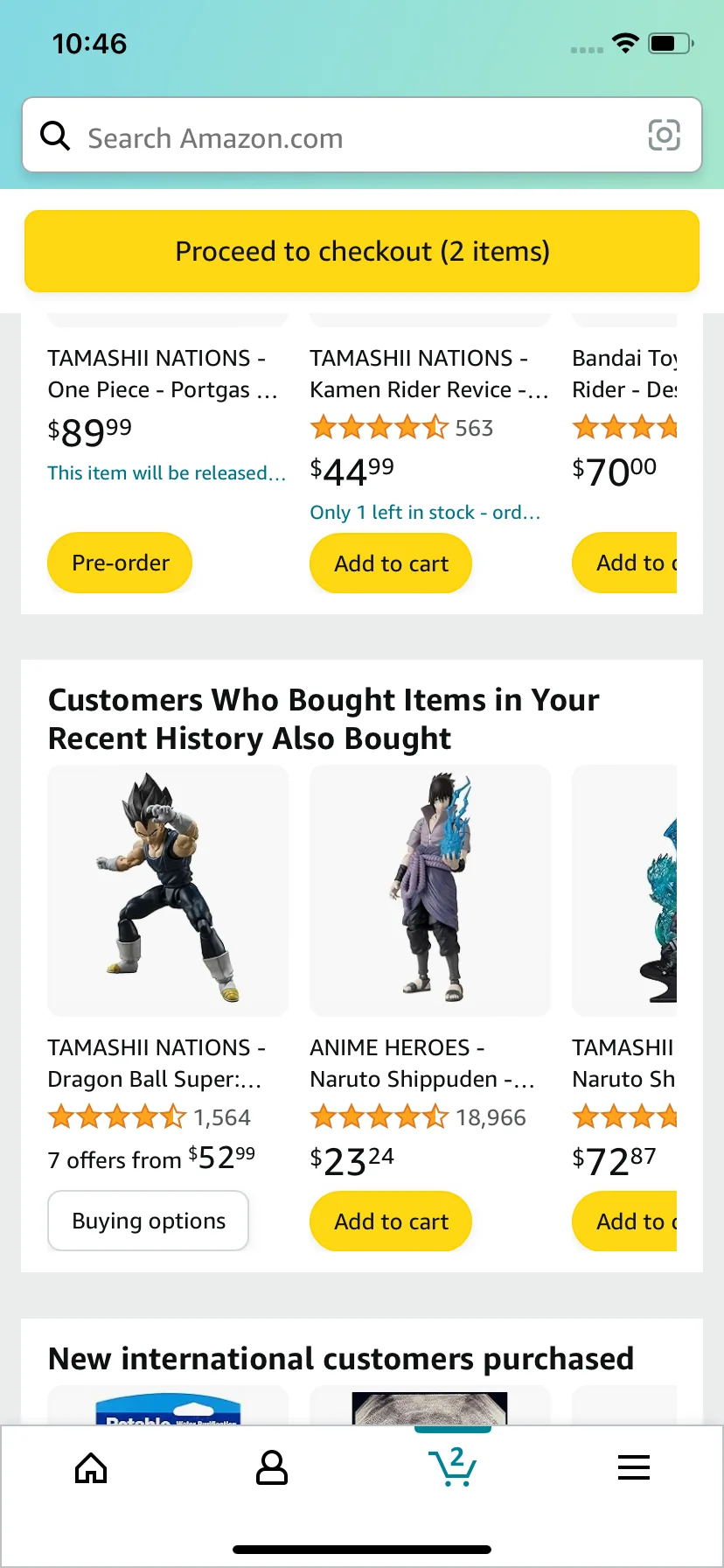Screen dimensions: 724x1568
Task: Pre-order the One Piece Portgas figure
Action: 120,563
